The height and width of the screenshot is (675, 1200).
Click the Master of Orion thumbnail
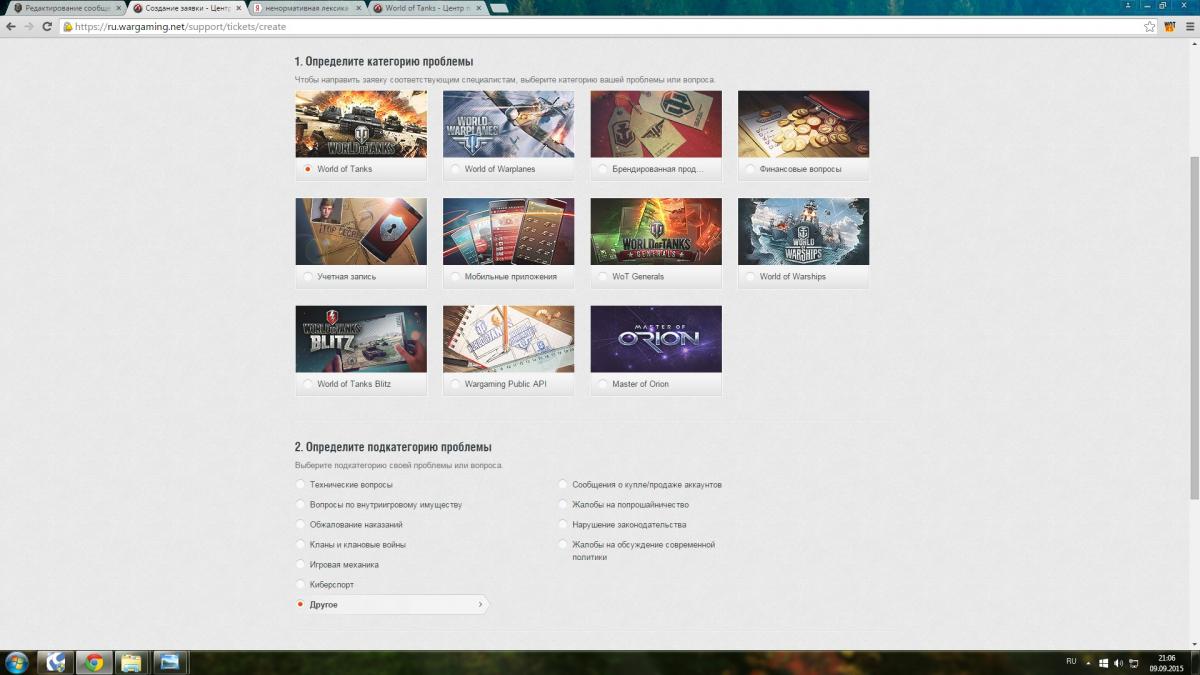click(x=656, y=338)
